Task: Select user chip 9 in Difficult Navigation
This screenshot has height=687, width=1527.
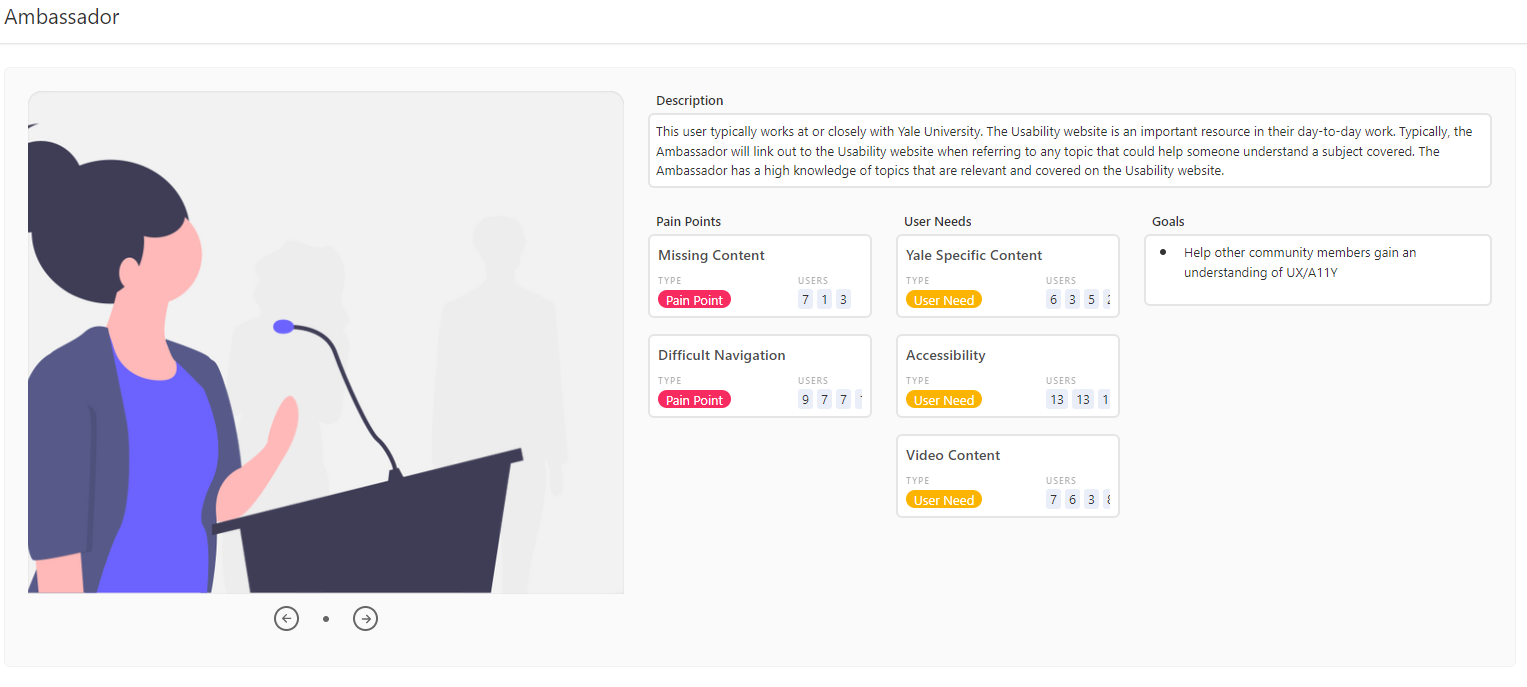Action: click(805, 400)
